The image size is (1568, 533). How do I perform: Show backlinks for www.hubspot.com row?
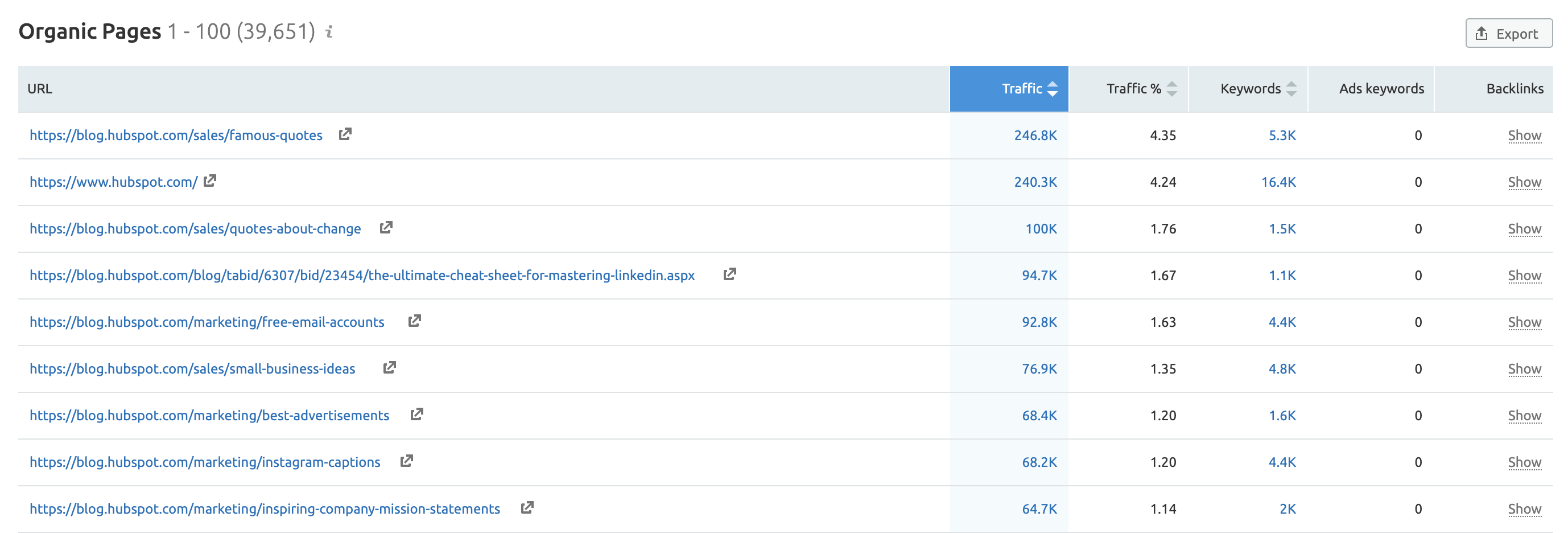tap(1524, 182)
